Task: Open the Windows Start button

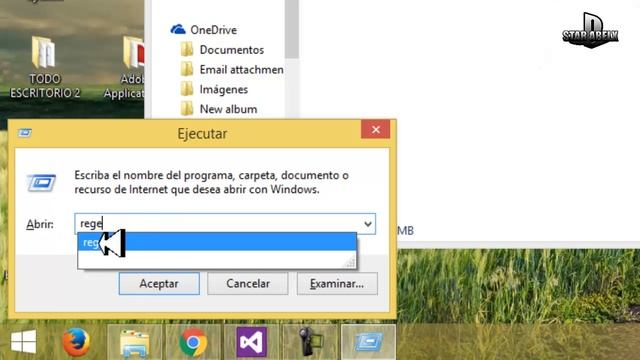Action: click(23, 342)
